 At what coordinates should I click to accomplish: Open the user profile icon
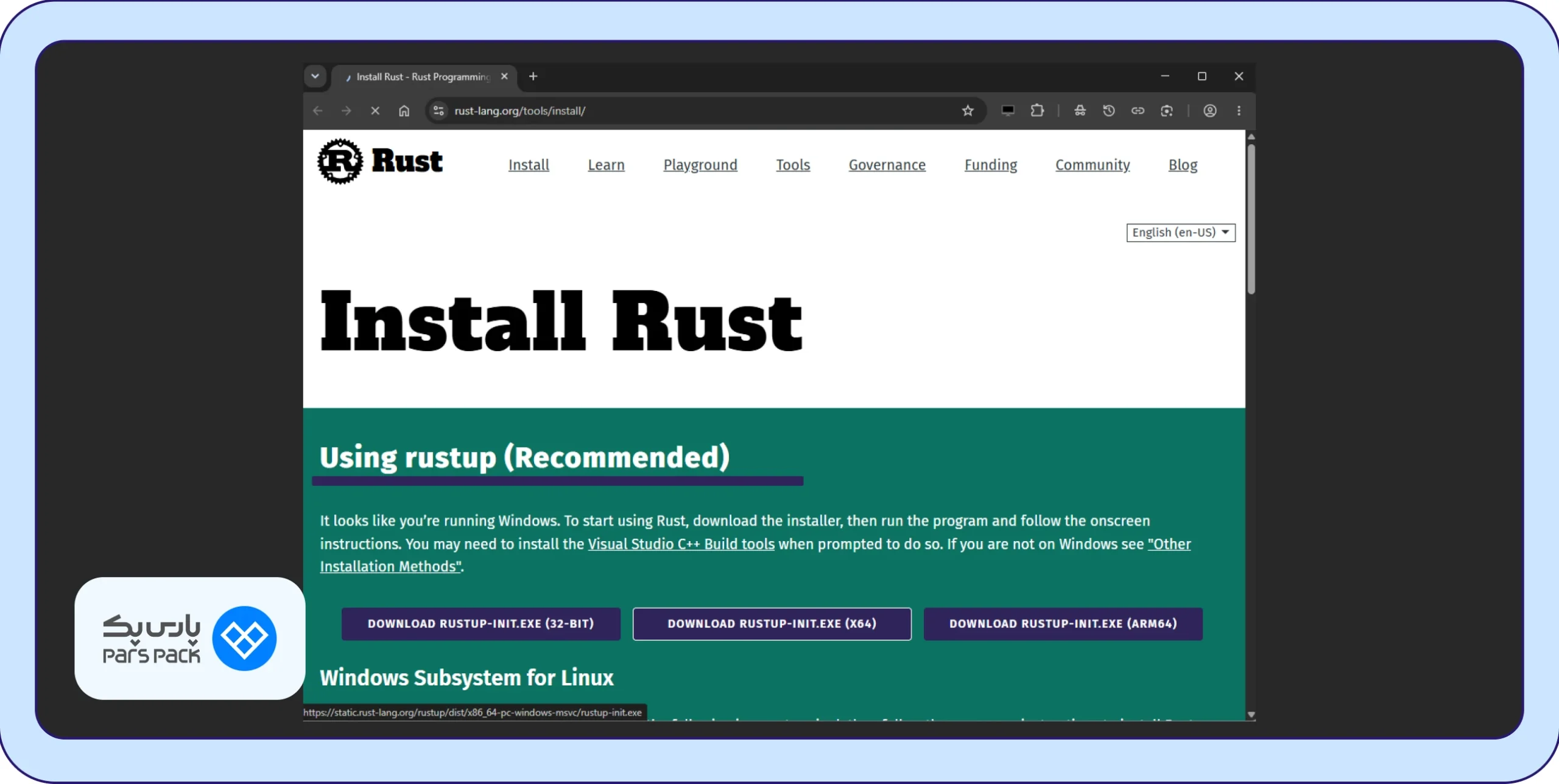(1210, 111)
